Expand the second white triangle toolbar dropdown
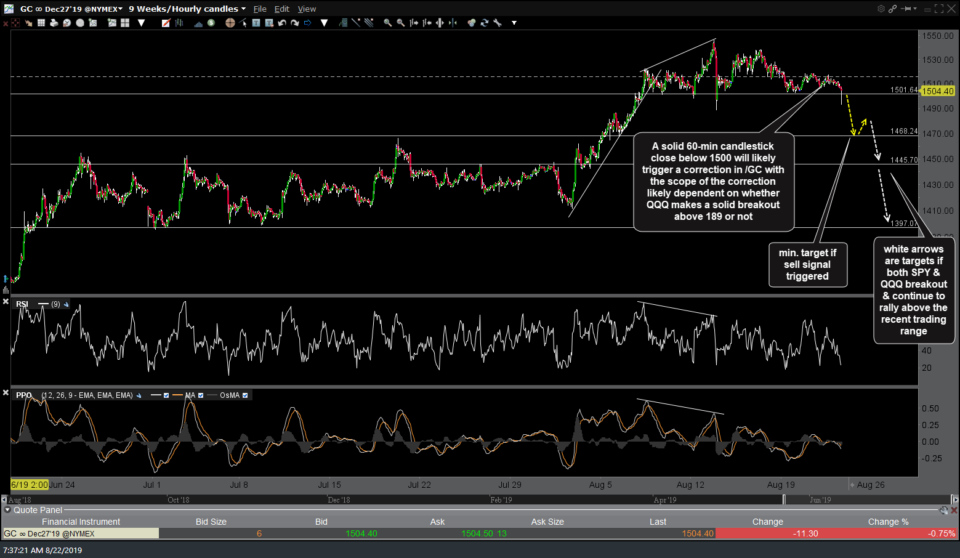This screenshot has width=960, height=558. click(324, 23)
